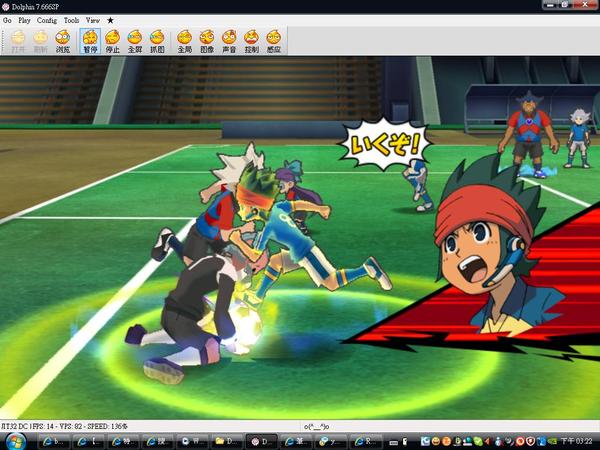Click the FPS/VPS/SPEED status bar text

(x=64, y=426)
